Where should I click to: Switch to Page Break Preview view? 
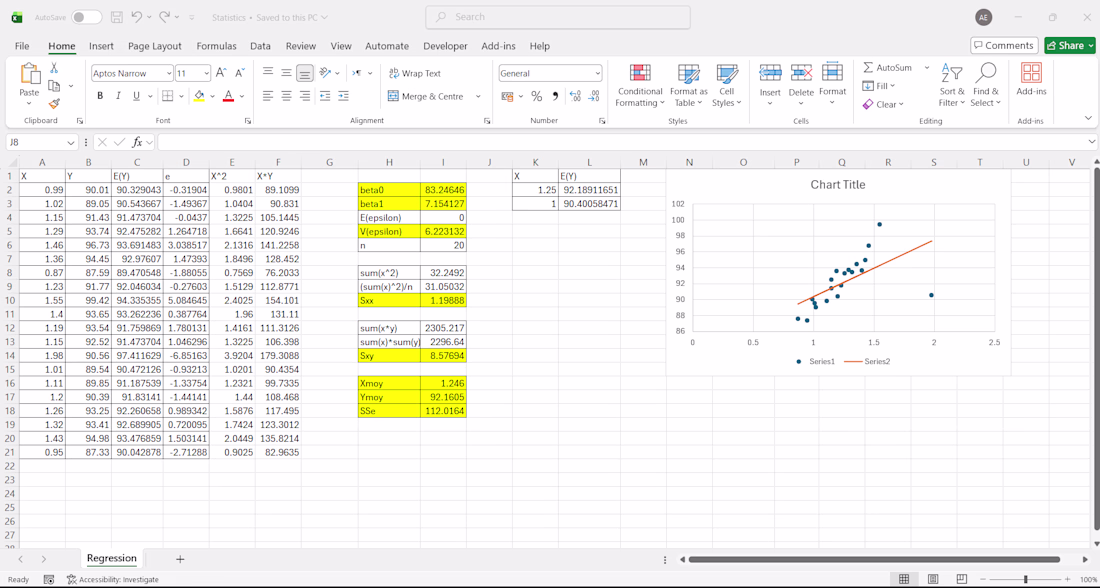pyautogui.click(x=963, y=580)
